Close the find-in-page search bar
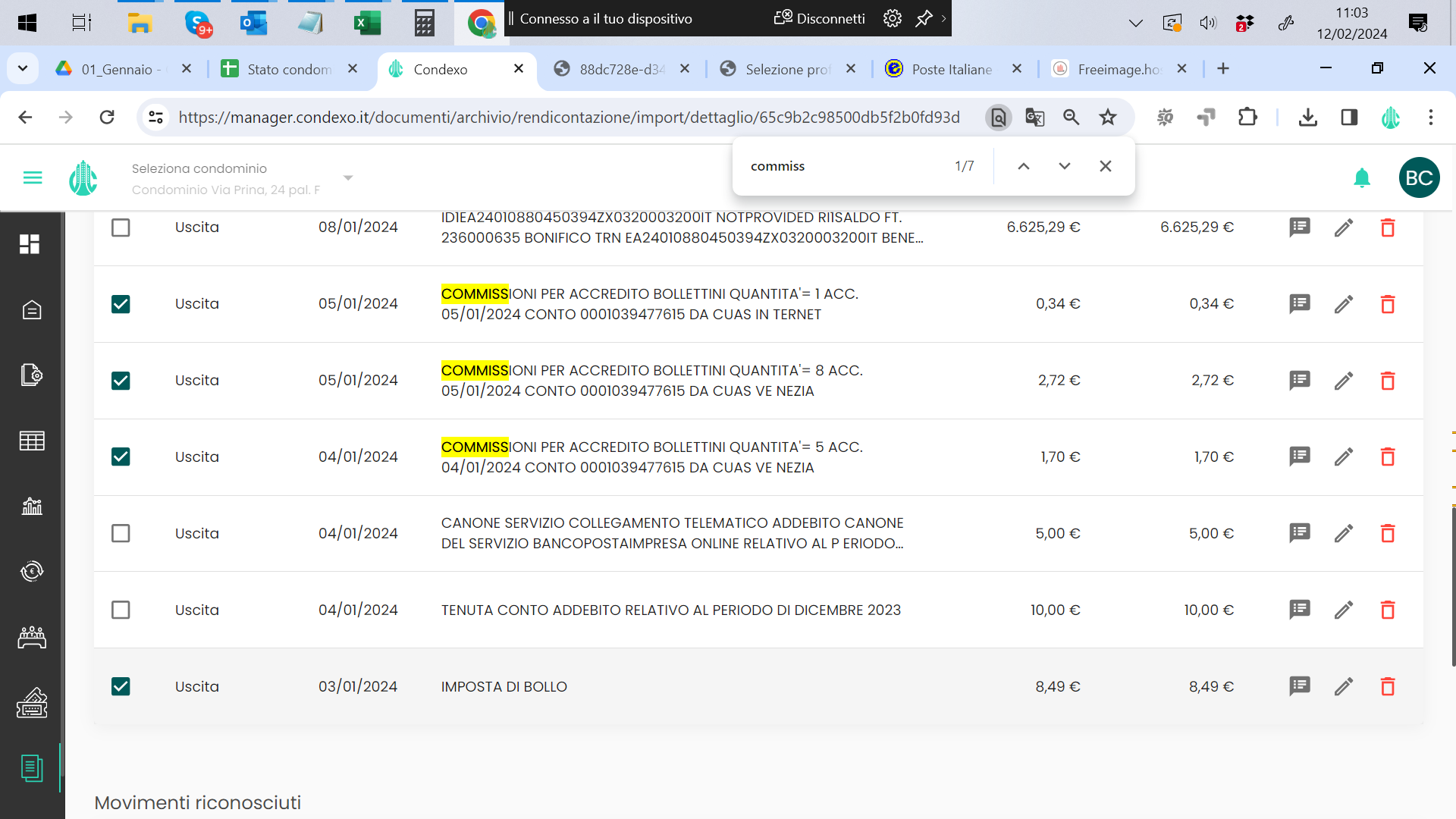The image size is (1456, 819). pos(1105,166)
